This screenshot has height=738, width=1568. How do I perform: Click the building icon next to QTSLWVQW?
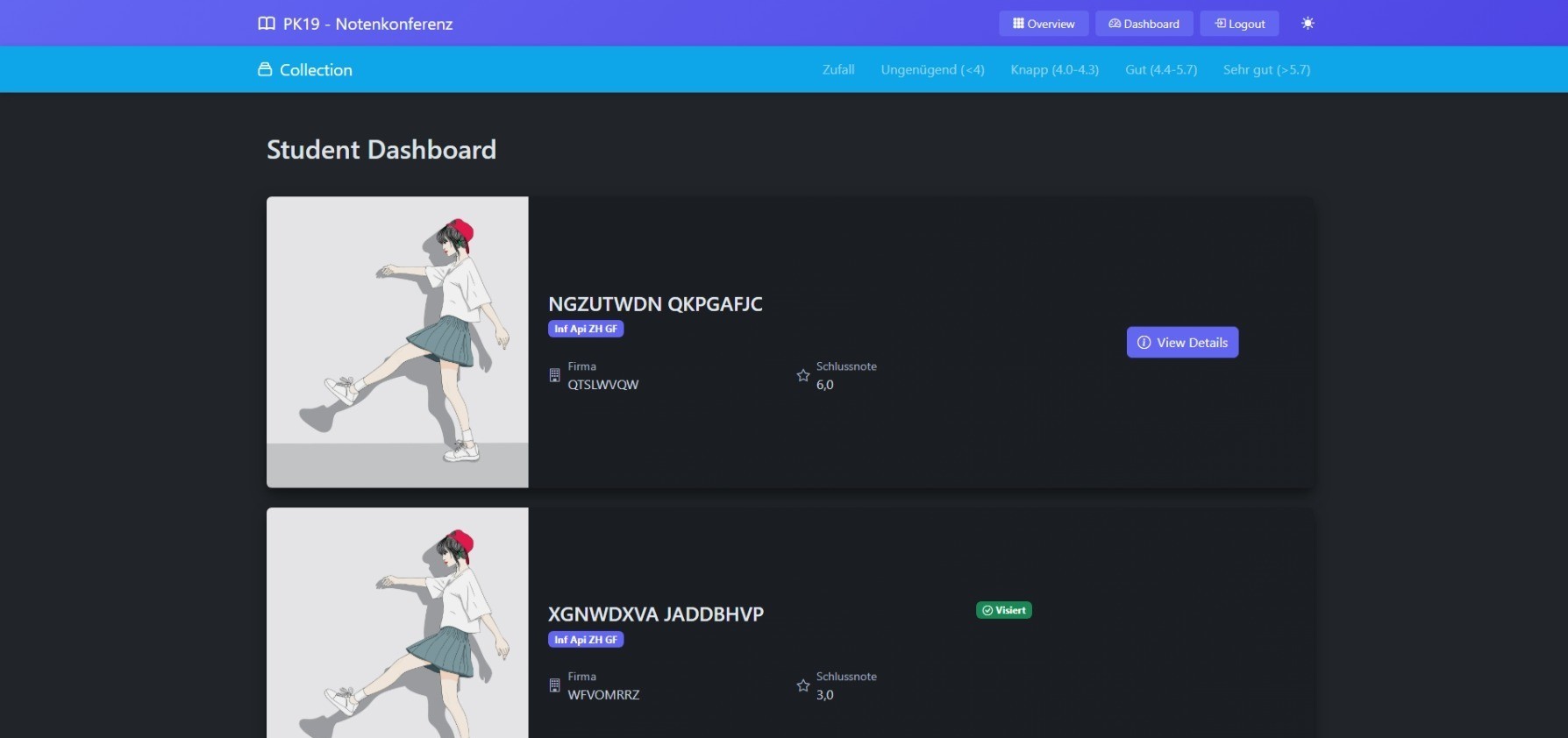554,375
